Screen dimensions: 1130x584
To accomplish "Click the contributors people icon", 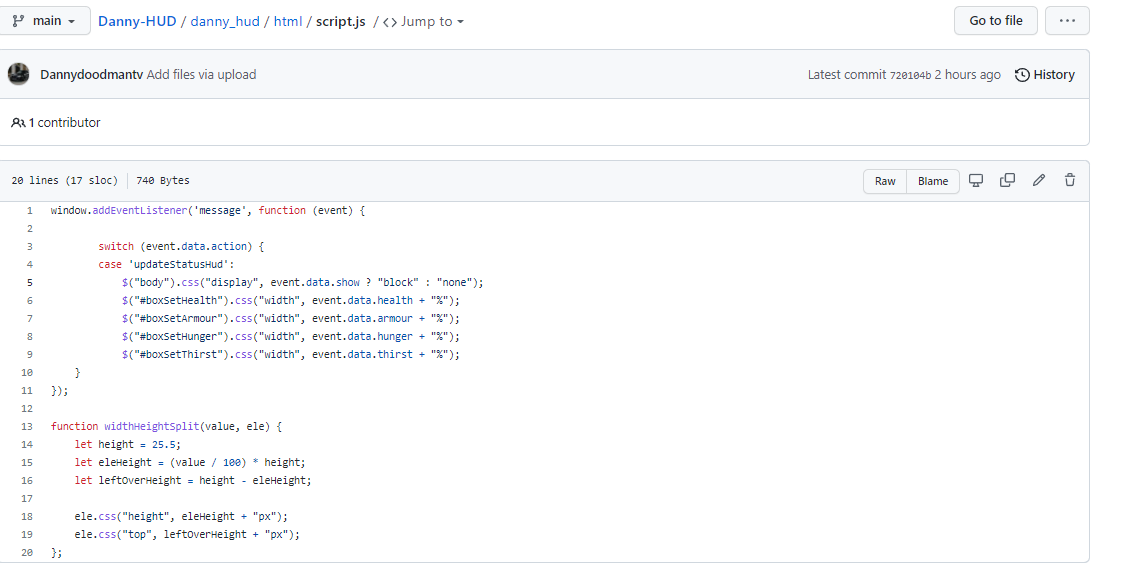I will (x=18, y=123).
